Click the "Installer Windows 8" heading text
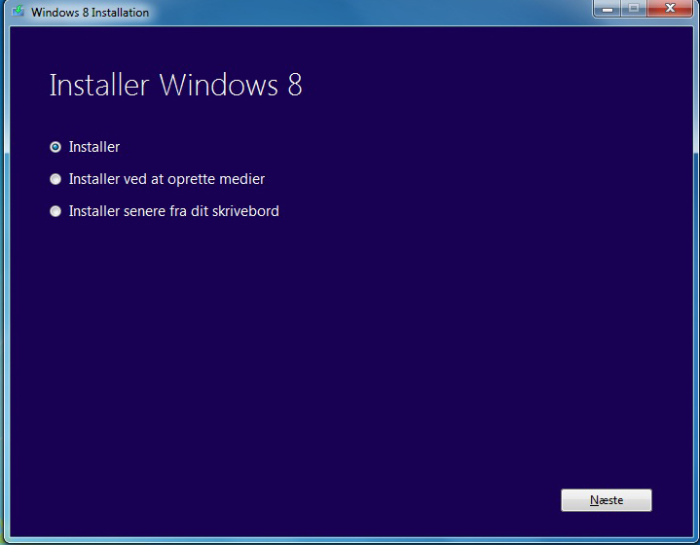Viewport: 700px width, 545px height. click(176, 84)
